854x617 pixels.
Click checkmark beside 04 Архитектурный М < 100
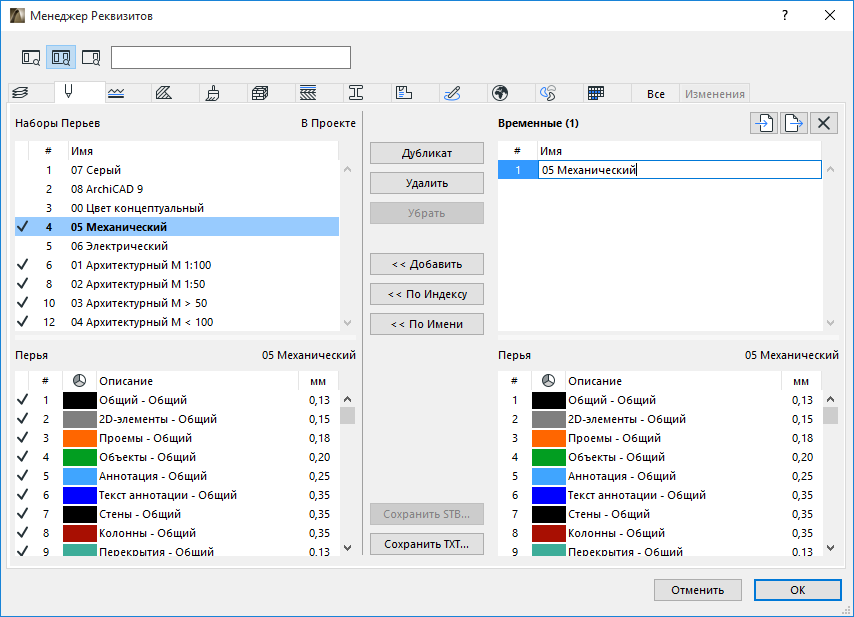22,322
